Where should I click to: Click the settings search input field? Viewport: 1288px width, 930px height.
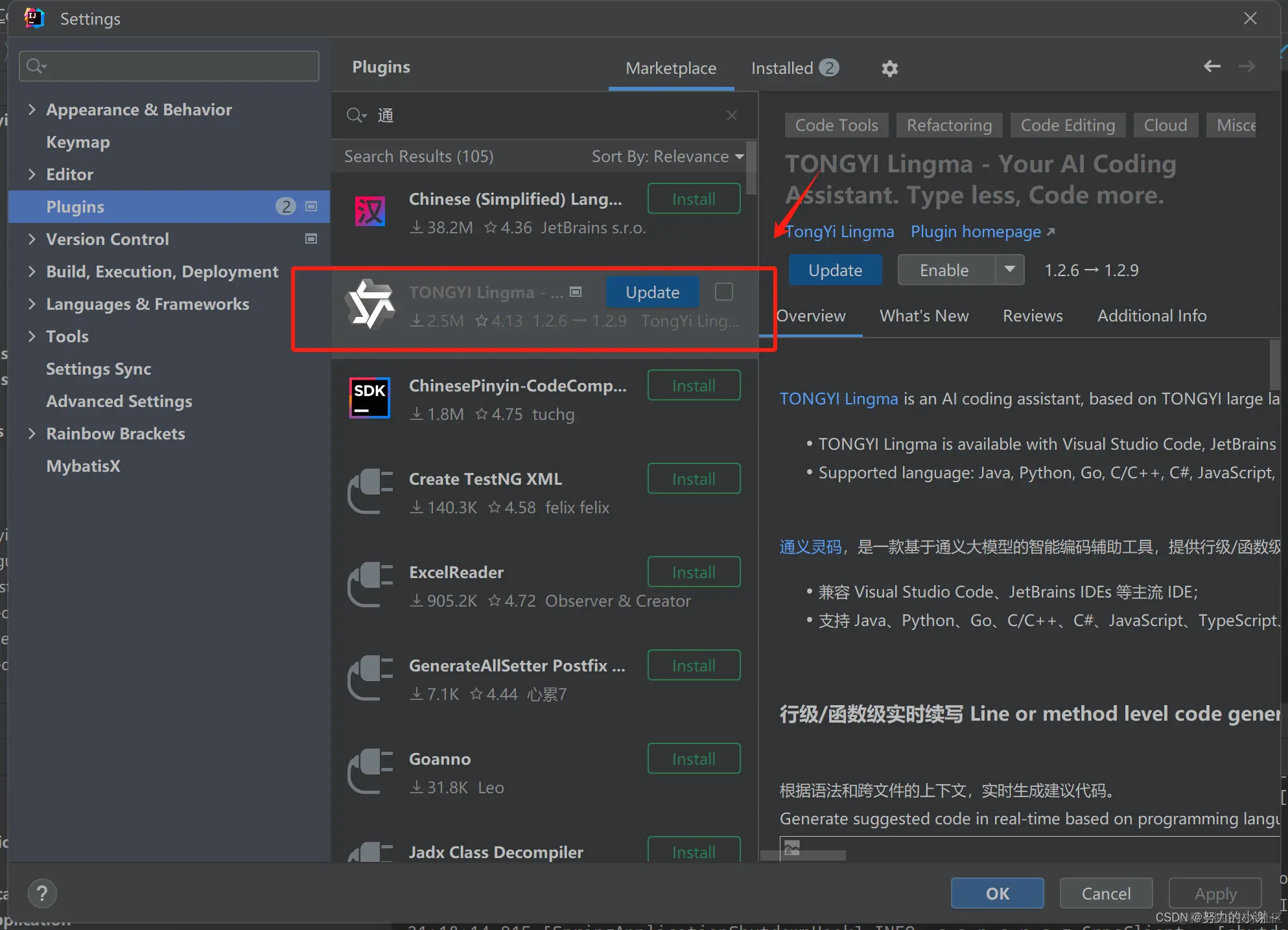(169, 66)
